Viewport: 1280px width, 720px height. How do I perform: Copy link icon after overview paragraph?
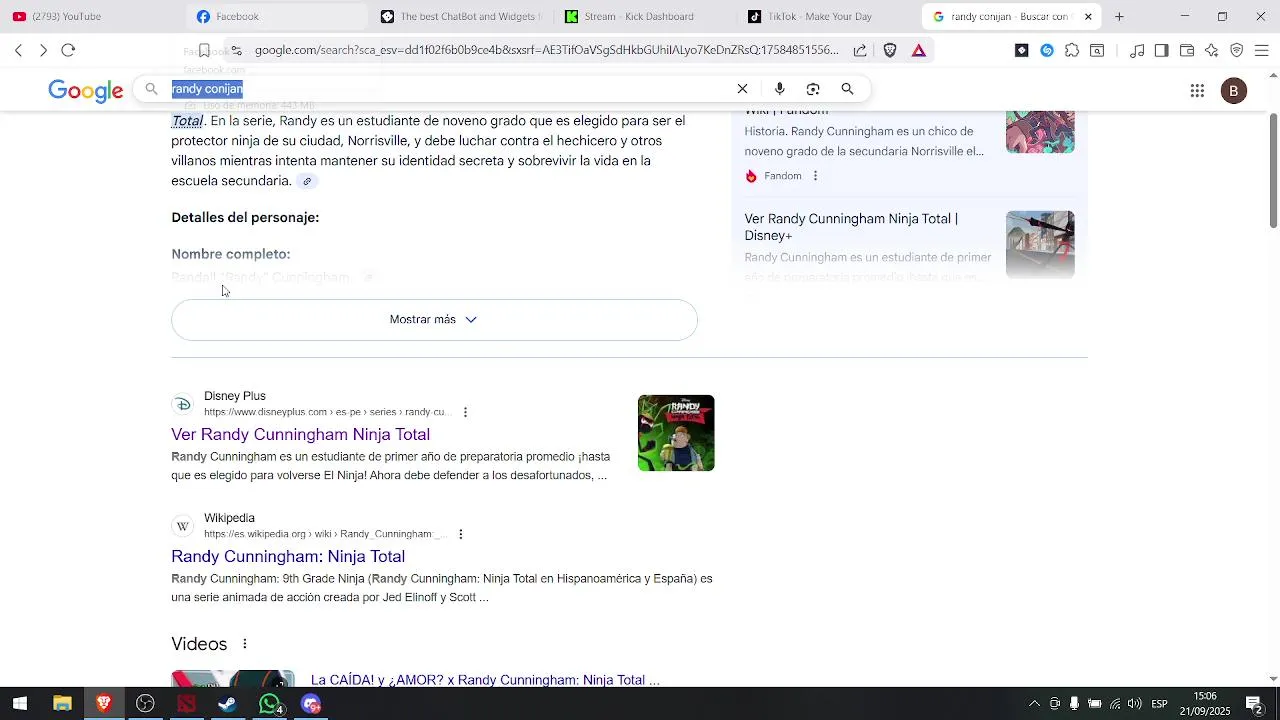(x=307, y=181)
